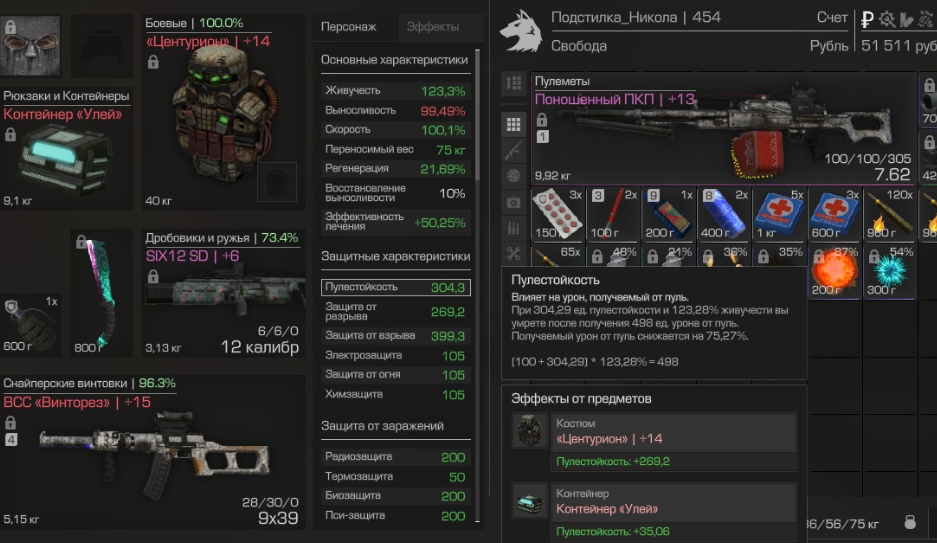Filter inventory by weapons rifle icon

click(513, 150)
